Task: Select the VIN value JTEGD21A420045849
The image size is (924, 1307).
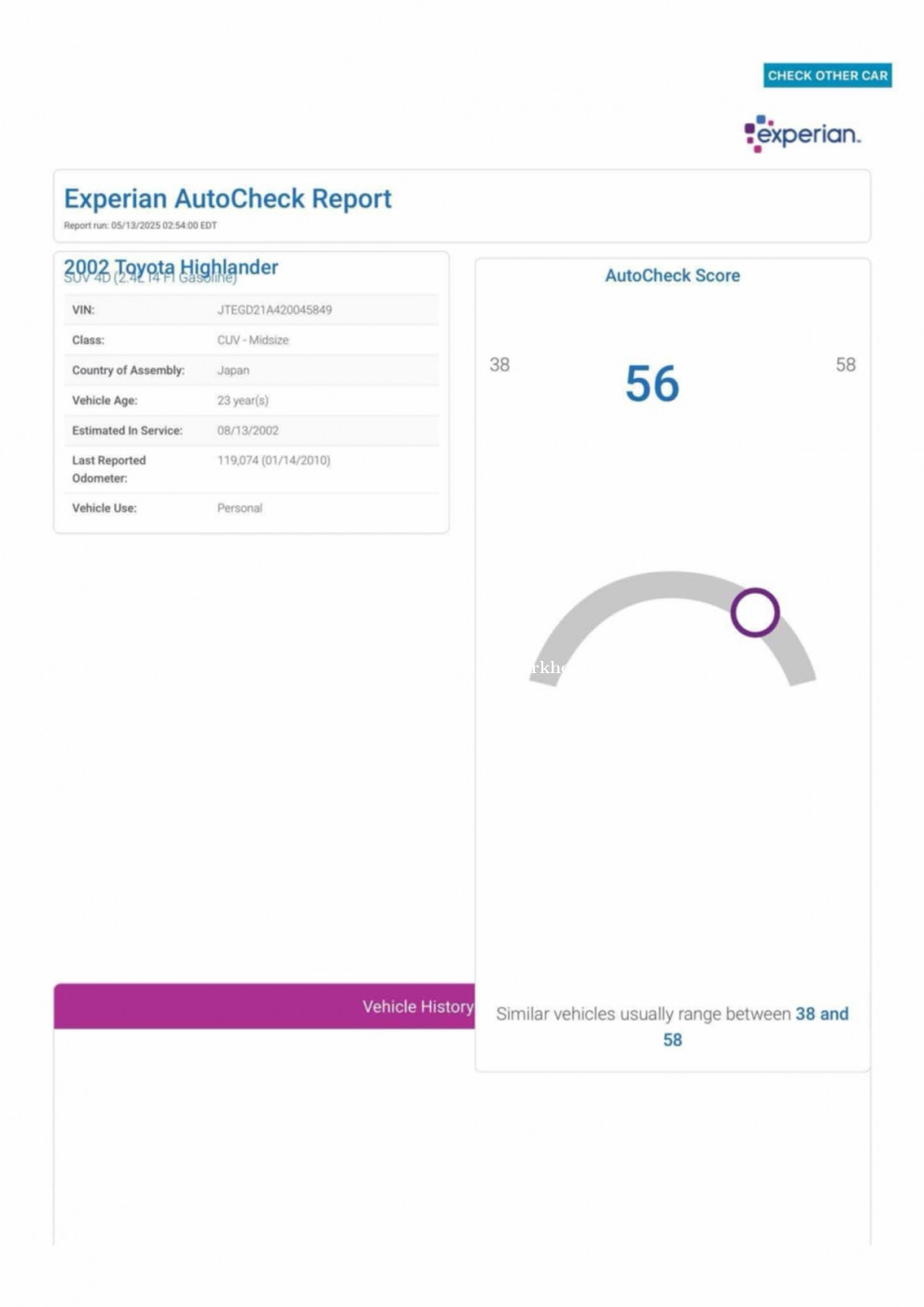Action: point(274,310)
